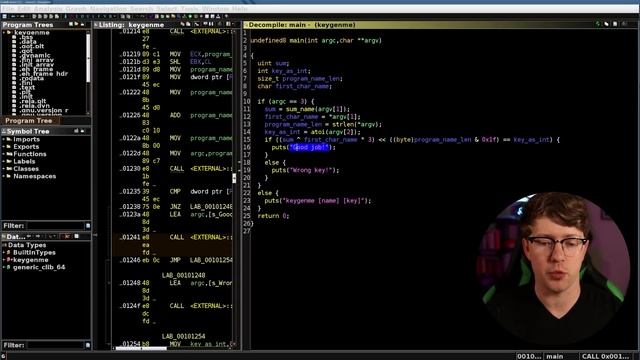This screenshot has width=640, height=360.
Task: Click the copy icon in Decompile header
Action: 607,24
